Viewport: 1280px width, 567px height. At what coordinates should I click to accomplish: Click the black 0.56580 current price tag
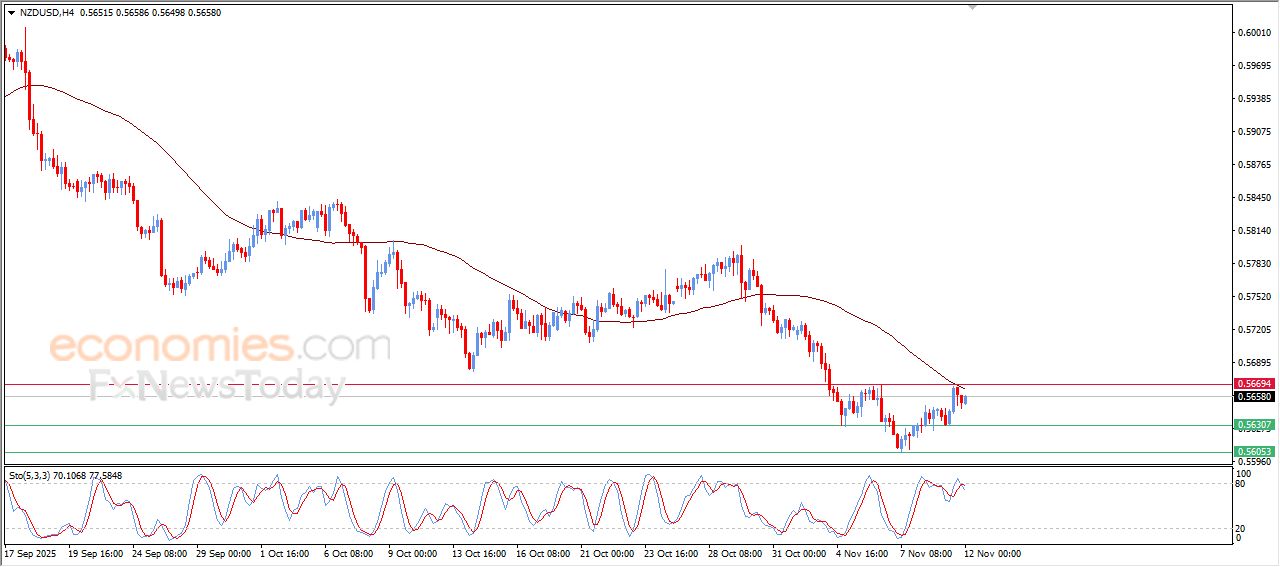(1253, 397)
